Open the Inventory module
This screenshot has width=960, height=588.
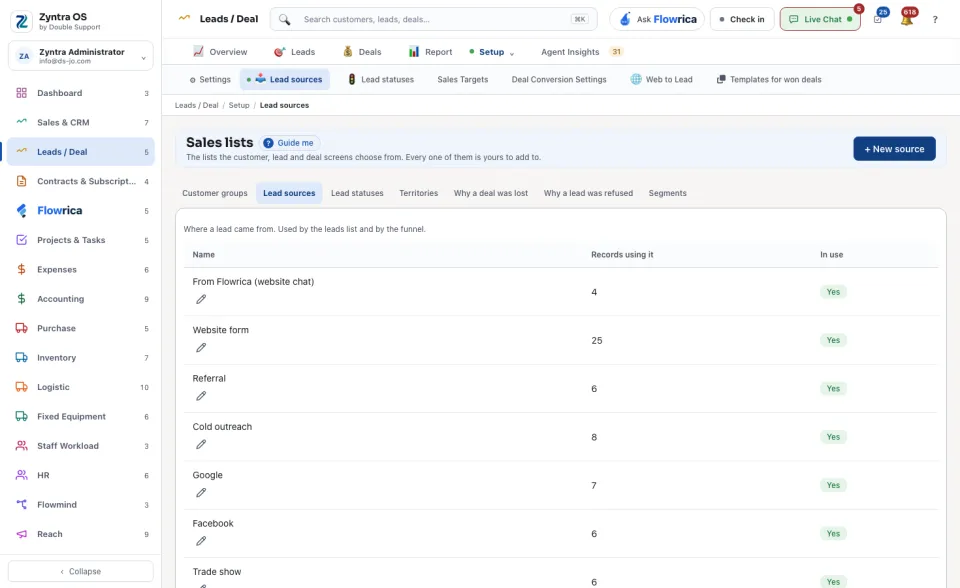pos(81,358)
